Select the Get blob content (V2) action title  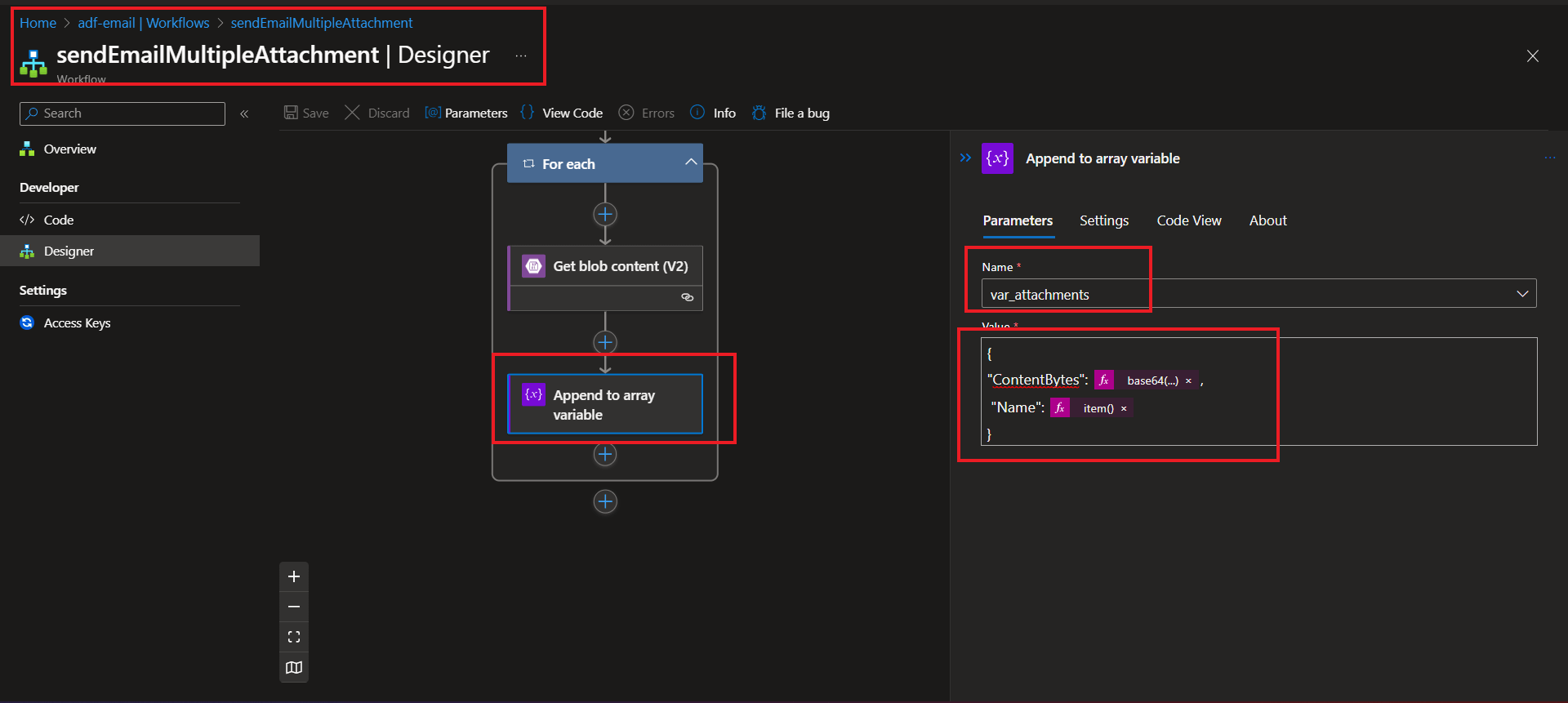(x=621, y=266)
